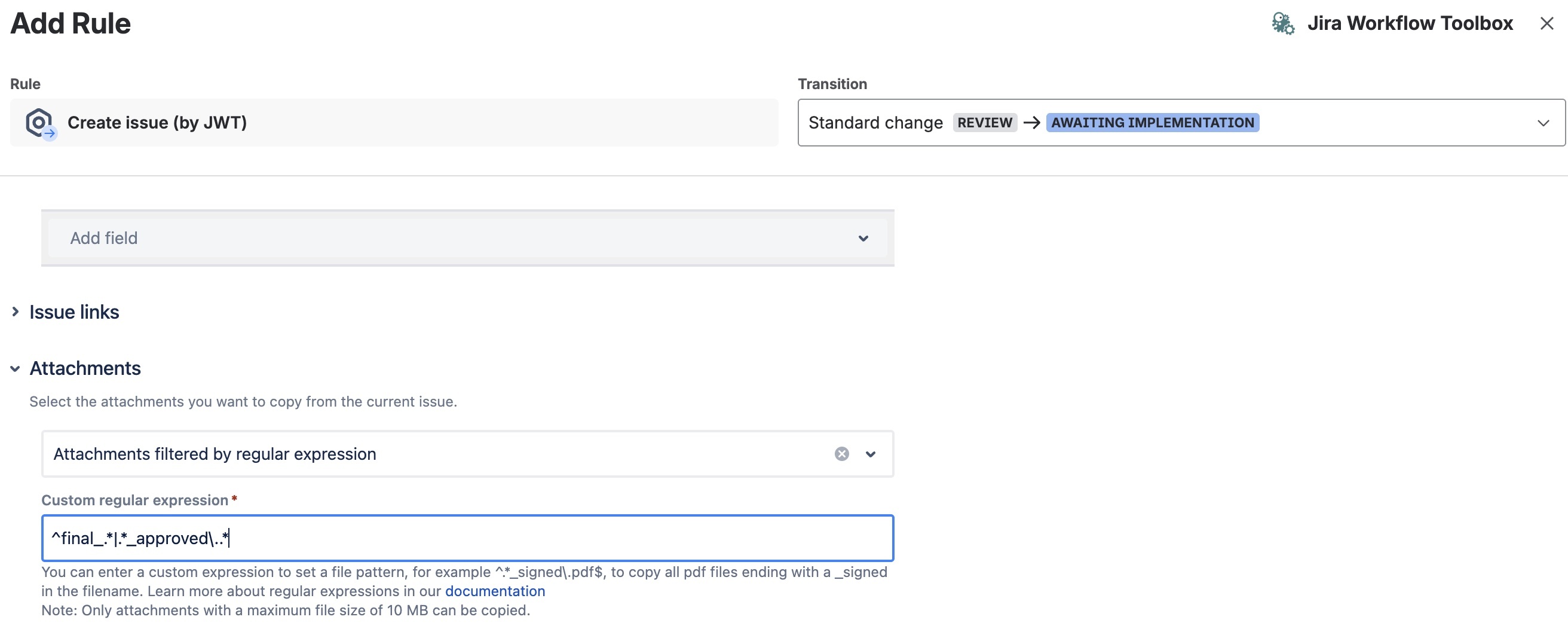Click the Create issue (by JWT) rule icon
This screenshot has height=635, width=1568.
tap(40, 123)
